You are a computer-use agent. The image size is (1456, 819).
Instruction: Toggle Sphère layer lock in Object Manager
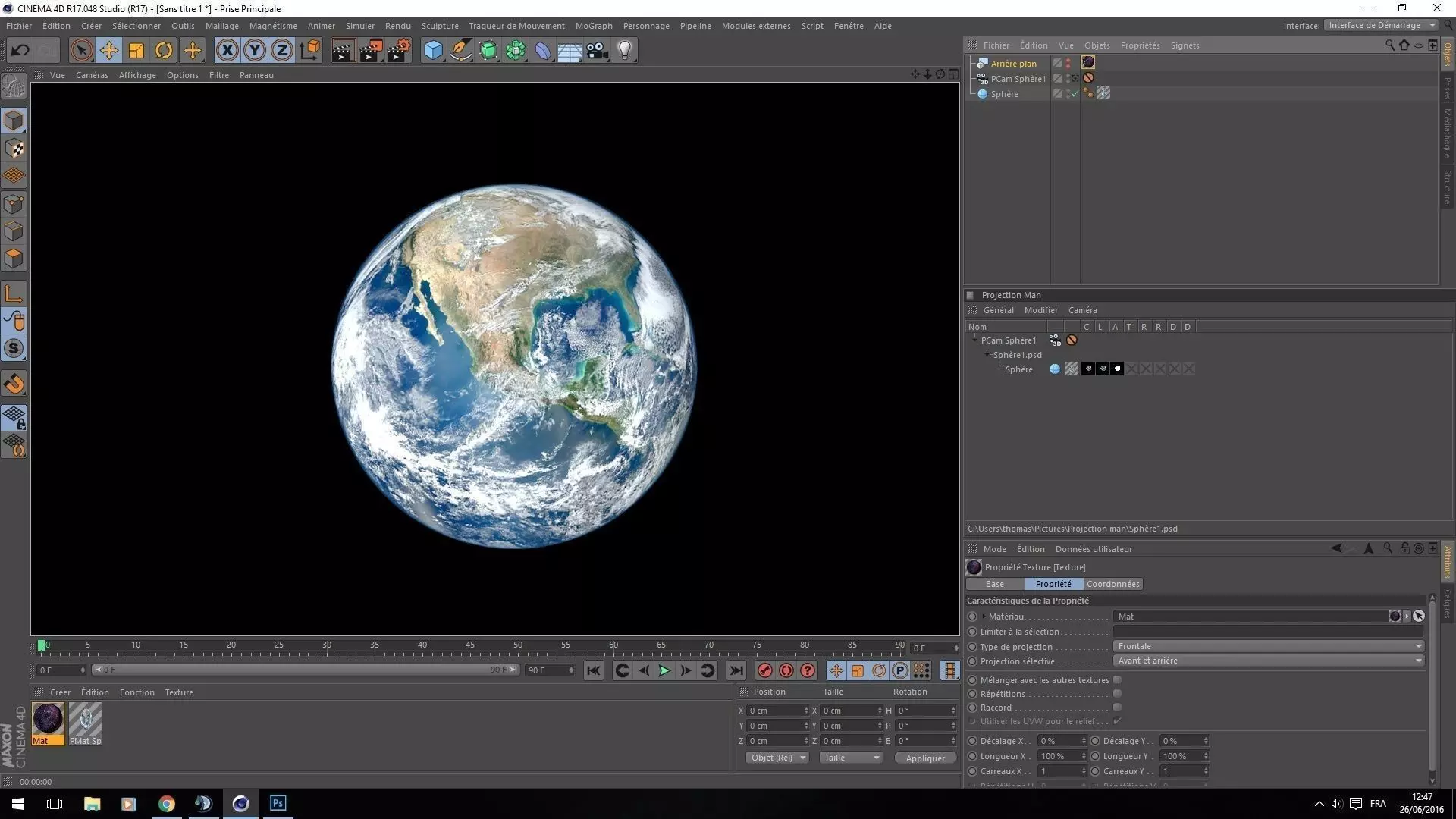pos(1057,93)
